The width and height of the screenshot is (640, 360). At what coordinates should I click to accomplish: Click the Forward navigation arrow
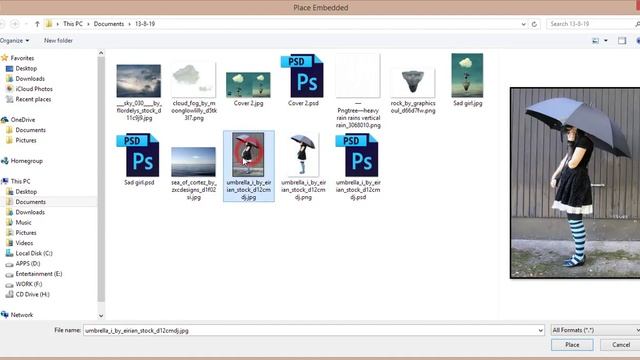click(x=15, y=24)
